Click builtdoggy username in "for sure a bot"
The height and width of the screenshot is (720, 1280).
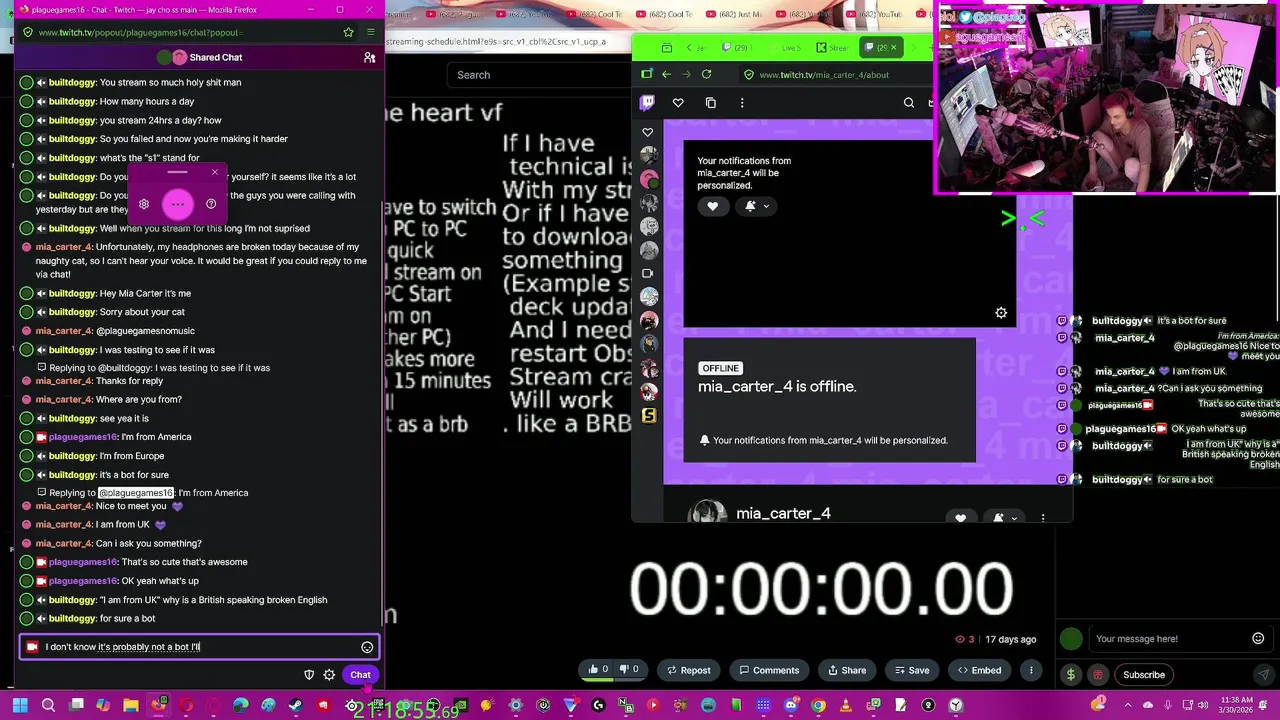[x=72, y=619]
